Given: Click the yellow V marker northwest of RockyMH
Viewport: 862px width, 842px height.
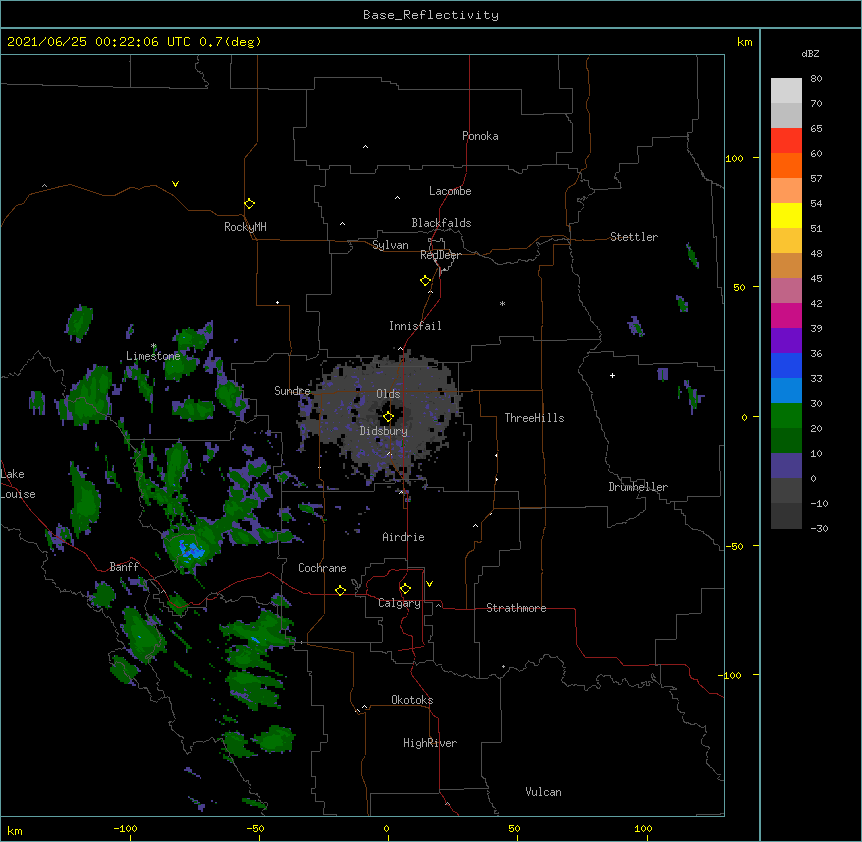Looking at the screenshot, I should tap(175, 184).
